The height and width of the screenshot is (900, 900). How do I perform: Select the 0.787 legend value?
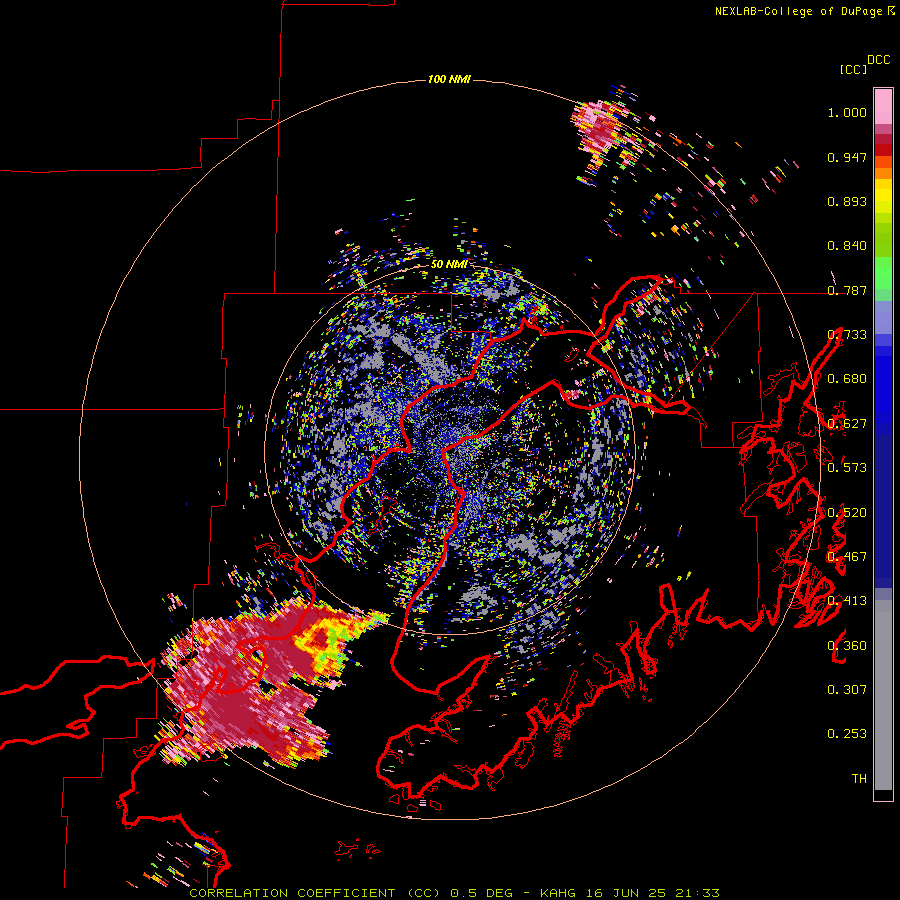(x=847, y=290)
